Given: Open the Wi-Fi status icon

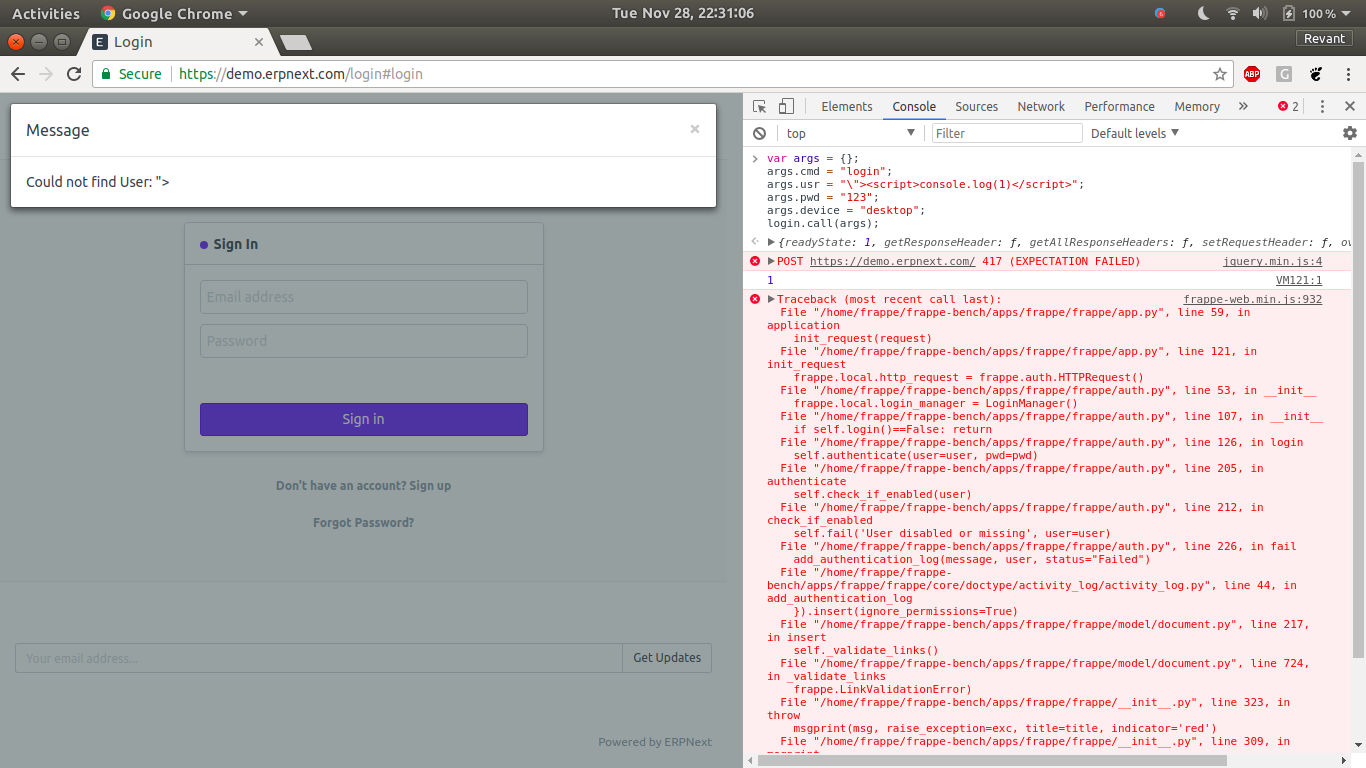Looking at the screenshot, I should tap(1233, 14).
